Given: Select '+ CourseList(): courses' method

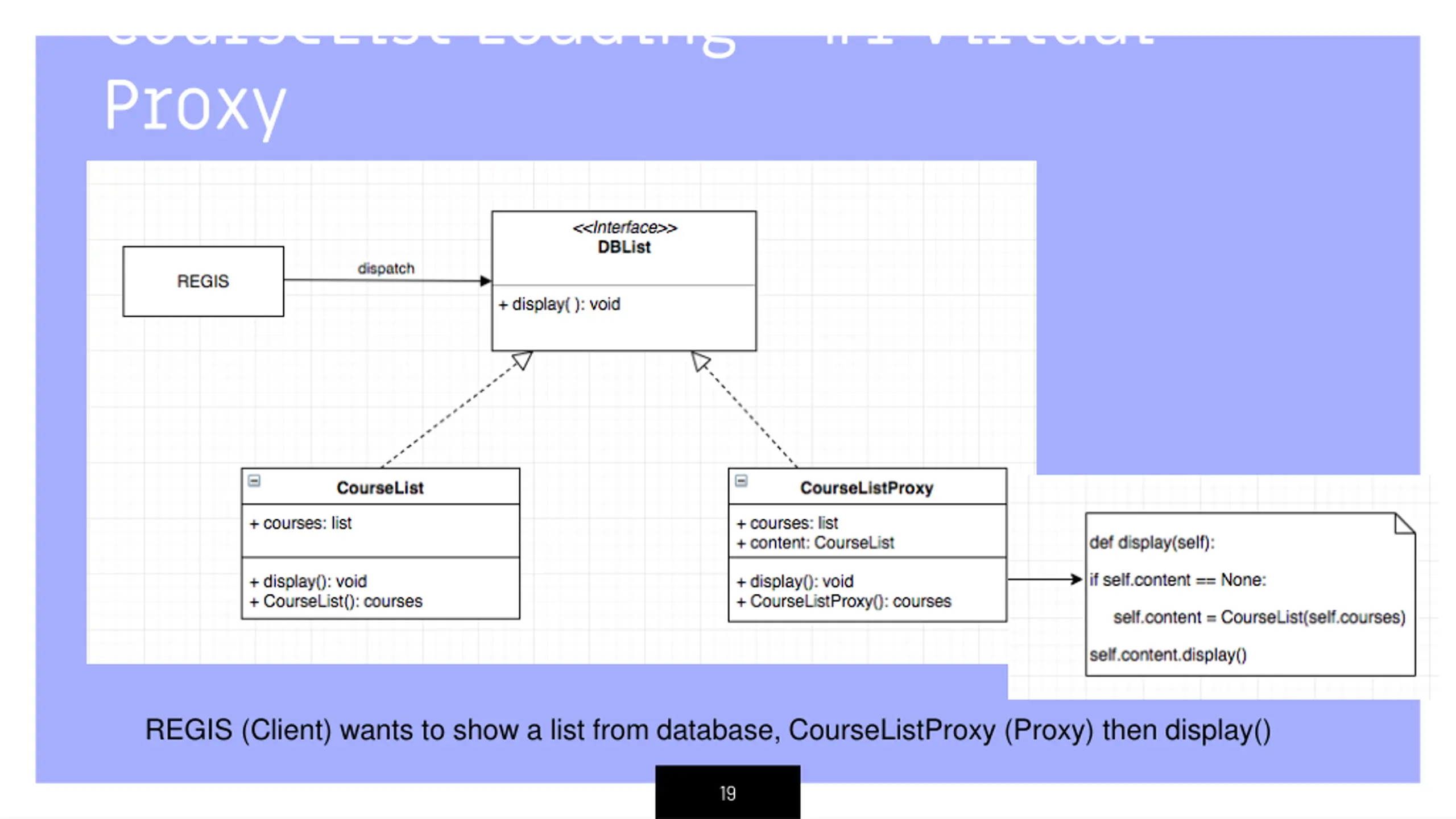Looking at the screenshot, I should [336, 601].
